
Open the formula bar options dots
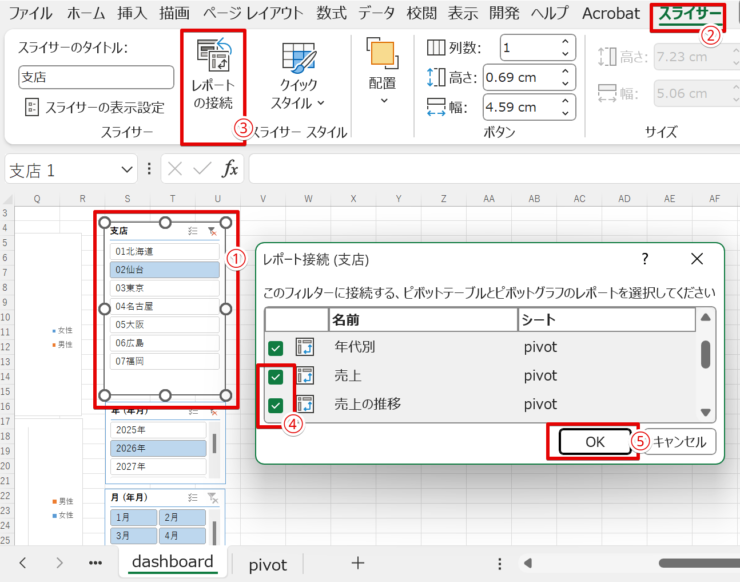coord(149,169)
